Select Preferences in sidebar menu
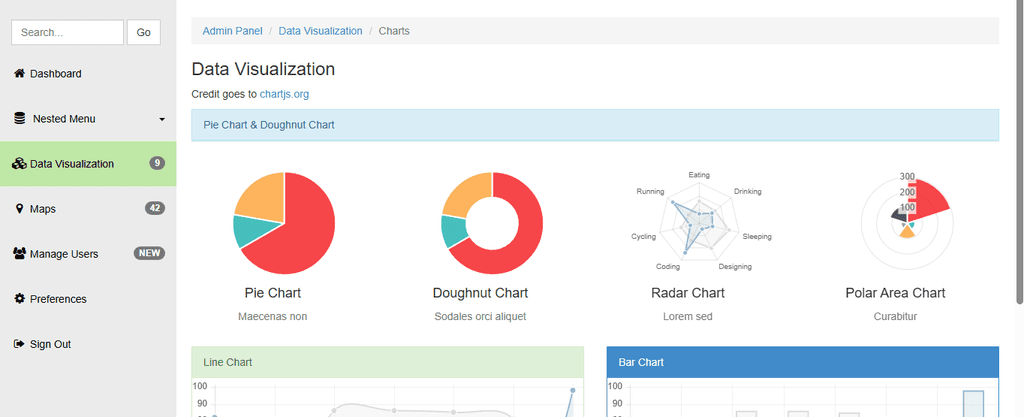 58,299
